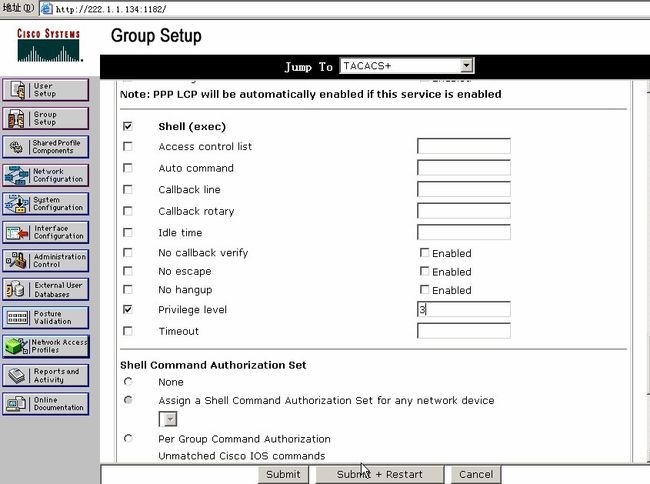
Task: Check the No escape checkbox
Action: coord(128,271)
